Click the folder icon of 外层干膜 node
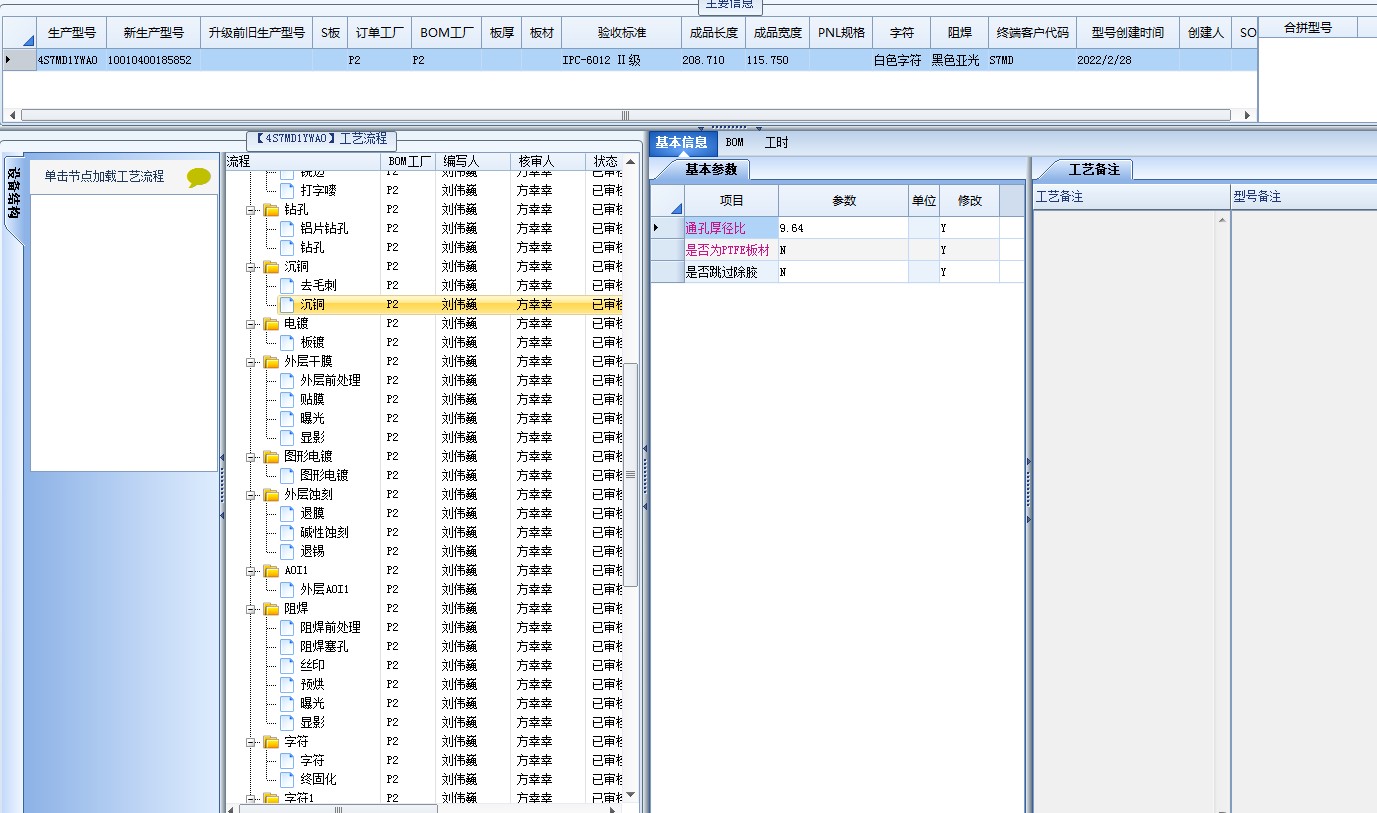1377x813 pixels. coord(271,362)
